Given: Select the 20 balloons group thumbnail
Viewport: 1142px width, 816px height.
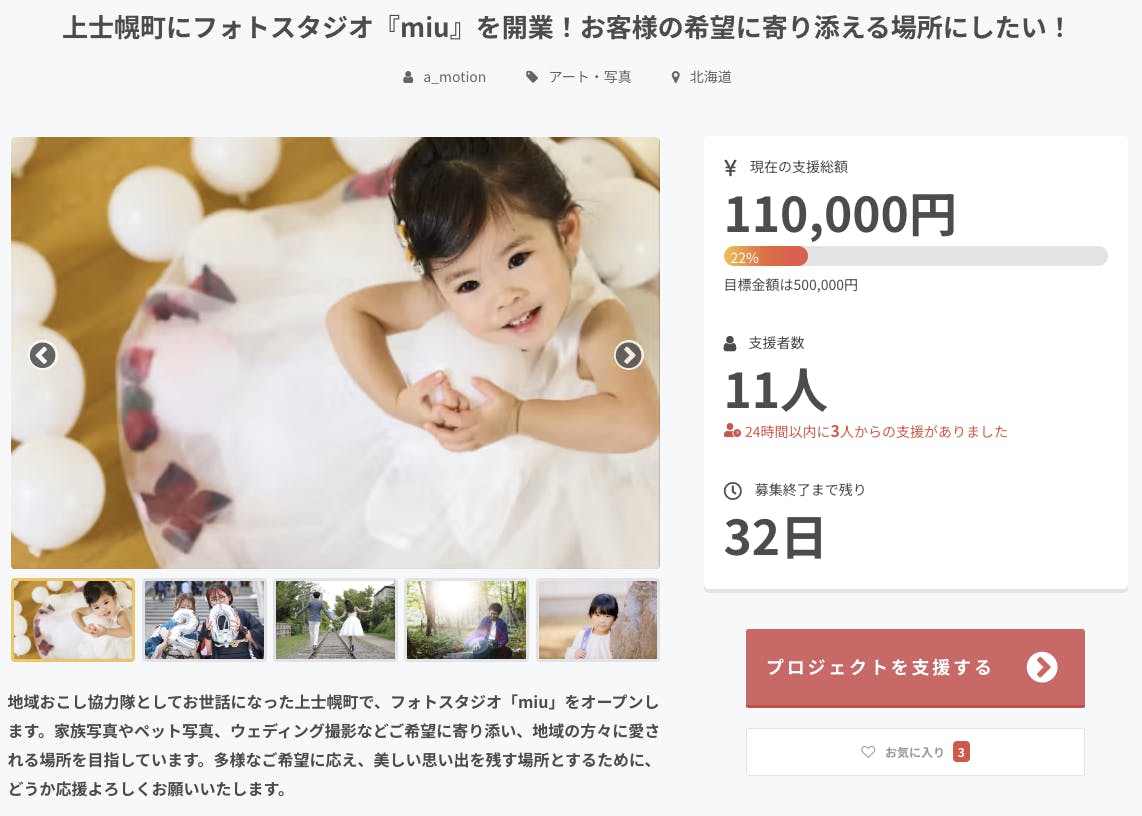Looking at the screenshot, I should tap(205, 620).
